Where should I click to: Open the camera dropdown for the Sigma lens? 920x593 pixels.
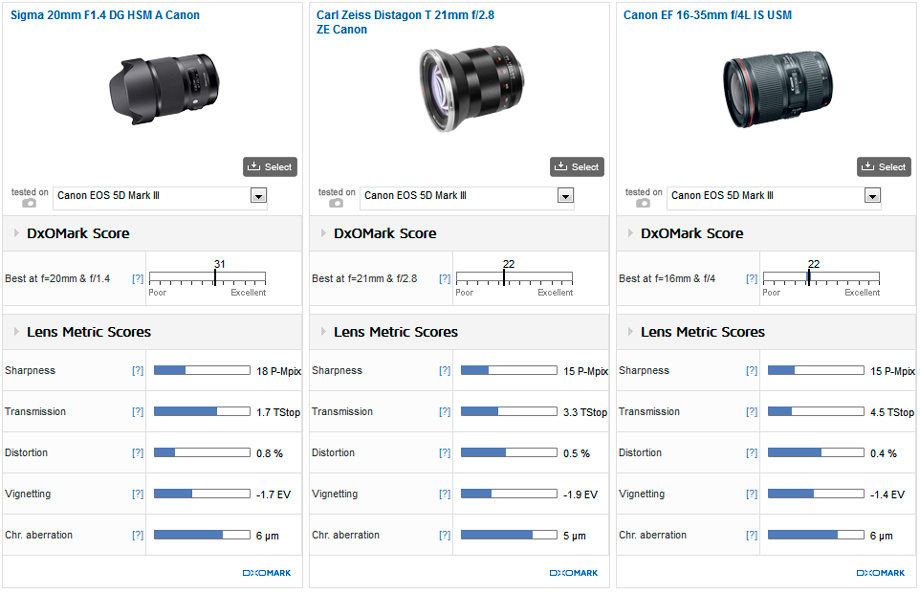259,196
